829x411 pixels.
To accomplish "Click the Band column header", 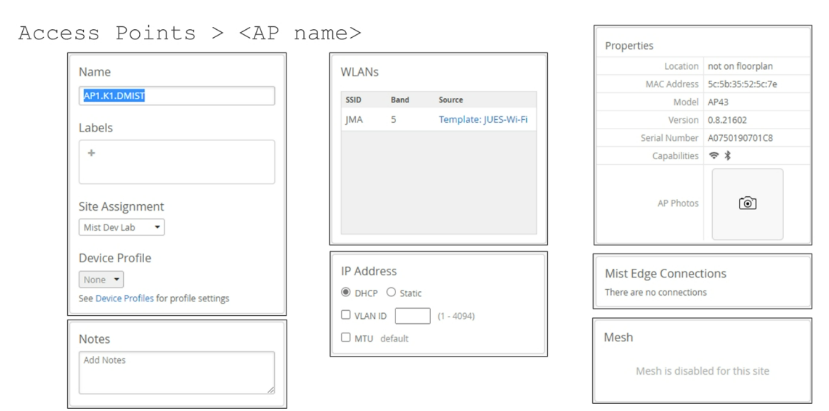I will click(x=400, y=100).
